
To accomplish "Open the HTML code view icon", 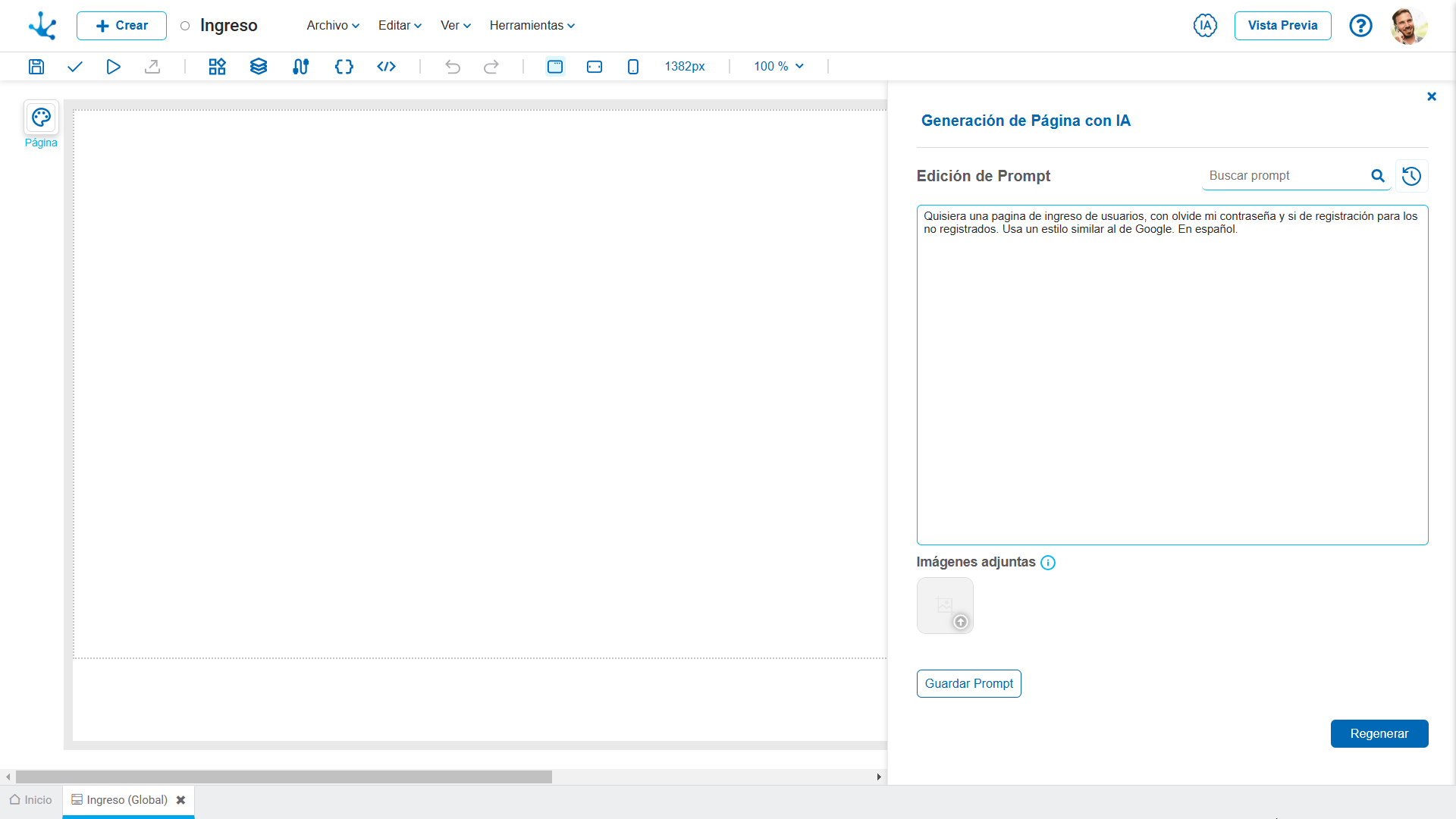I will pyautogui.click(x=387, y=67).
